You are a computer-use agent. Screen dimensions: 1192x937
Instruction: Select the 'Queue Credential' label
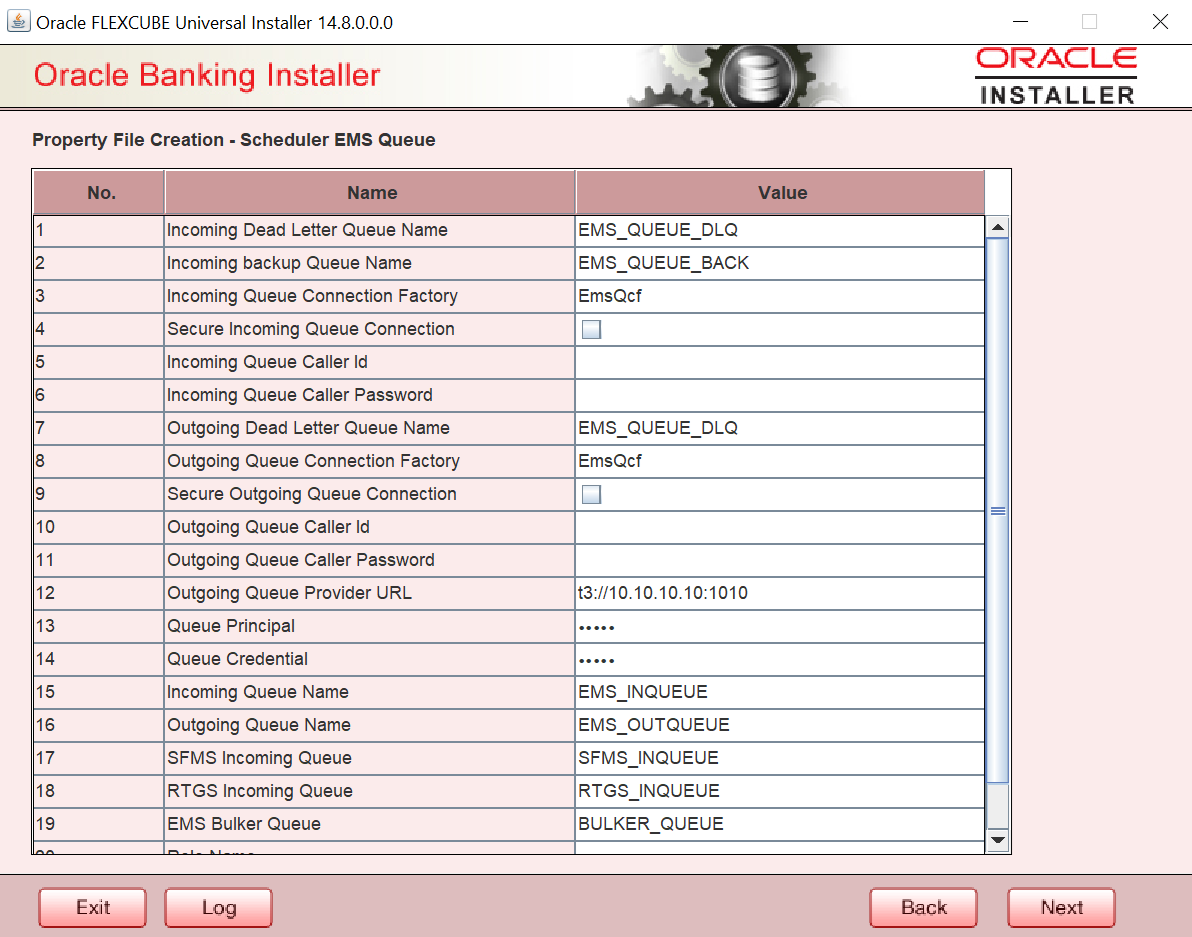click(237, 660)
